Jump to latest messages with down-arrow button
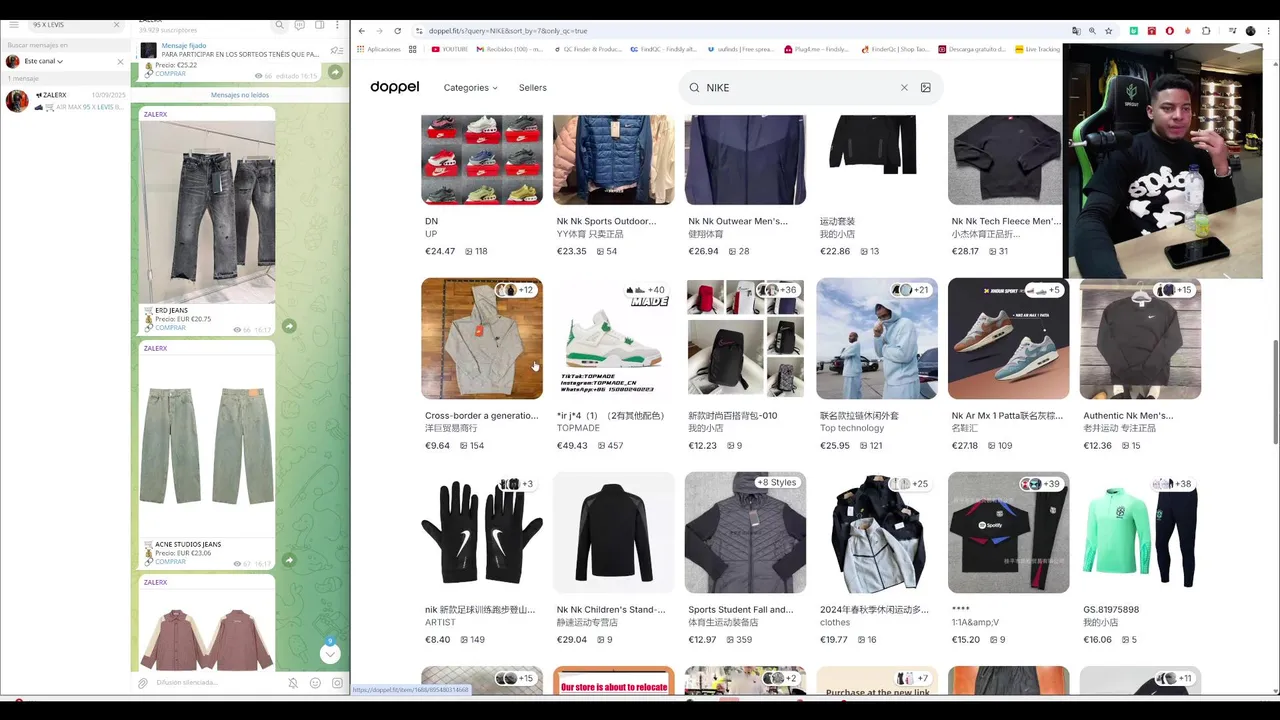 tap(330, 654)
